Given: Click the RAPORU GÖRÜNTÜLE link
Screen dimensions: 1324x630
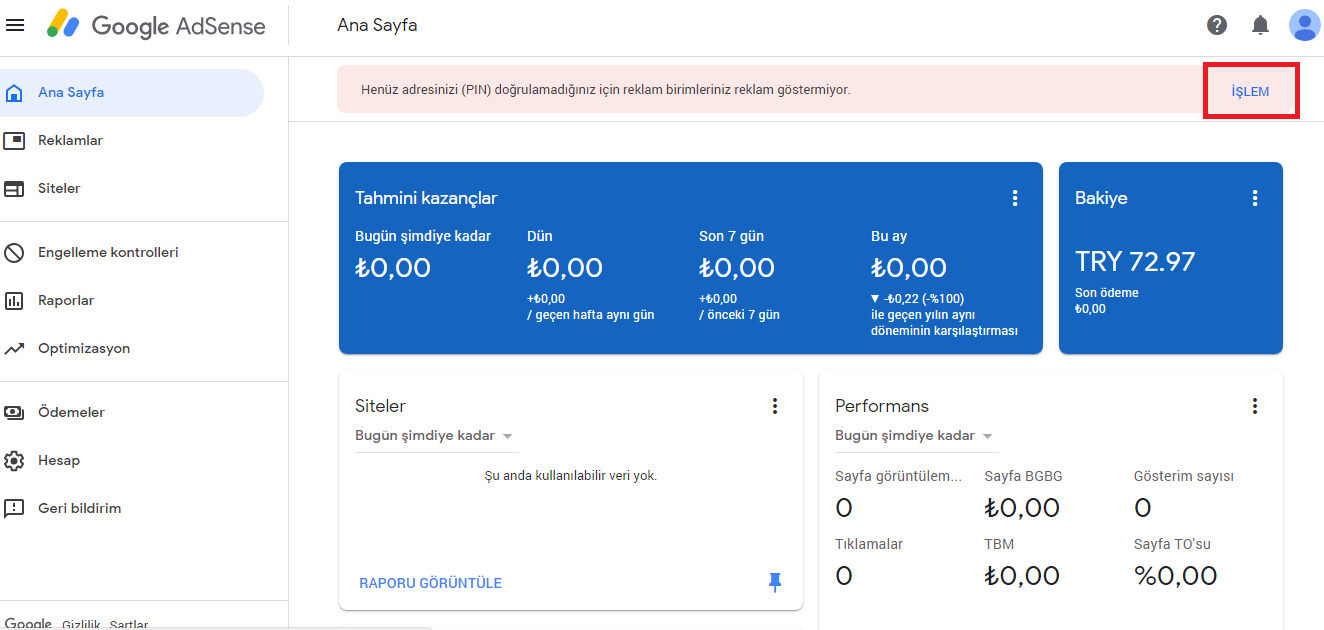Looking at the screenshot, I should [x=430, y=583].
